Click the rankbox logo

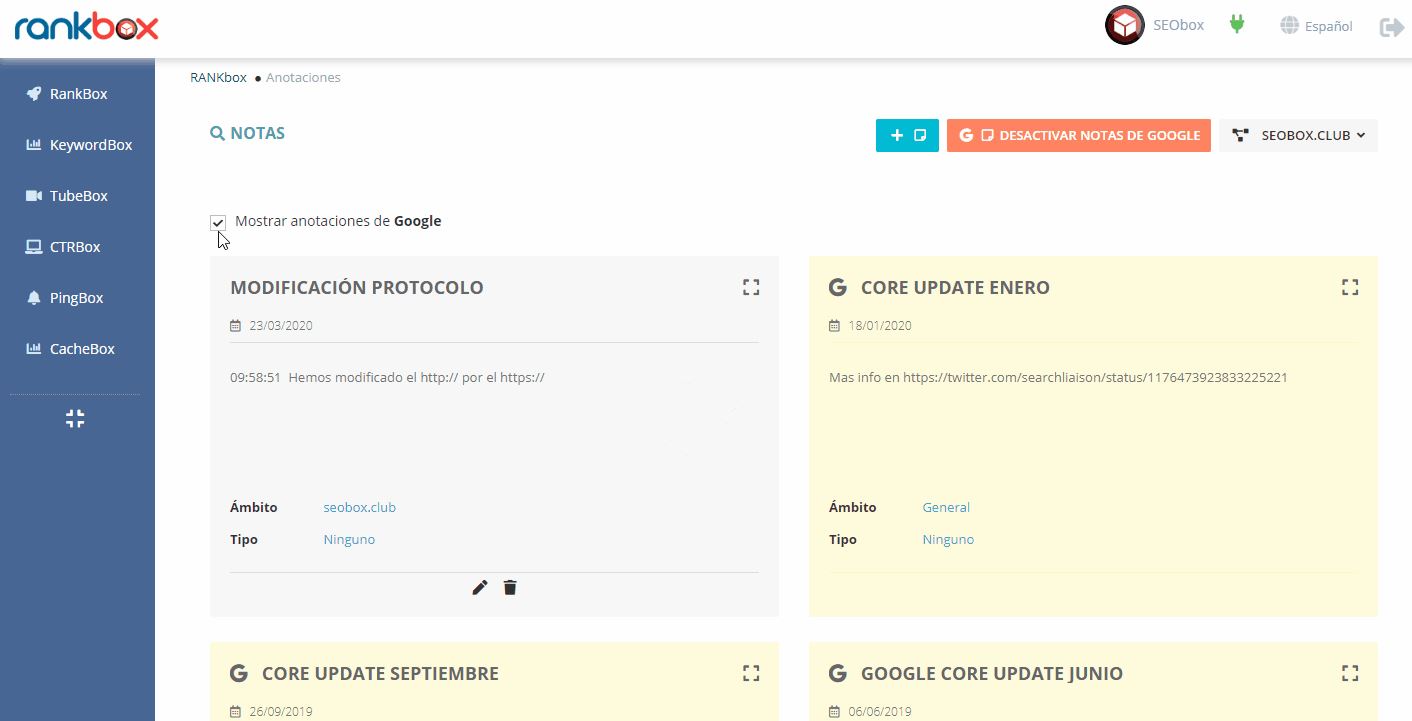click(x=87, y=26)
